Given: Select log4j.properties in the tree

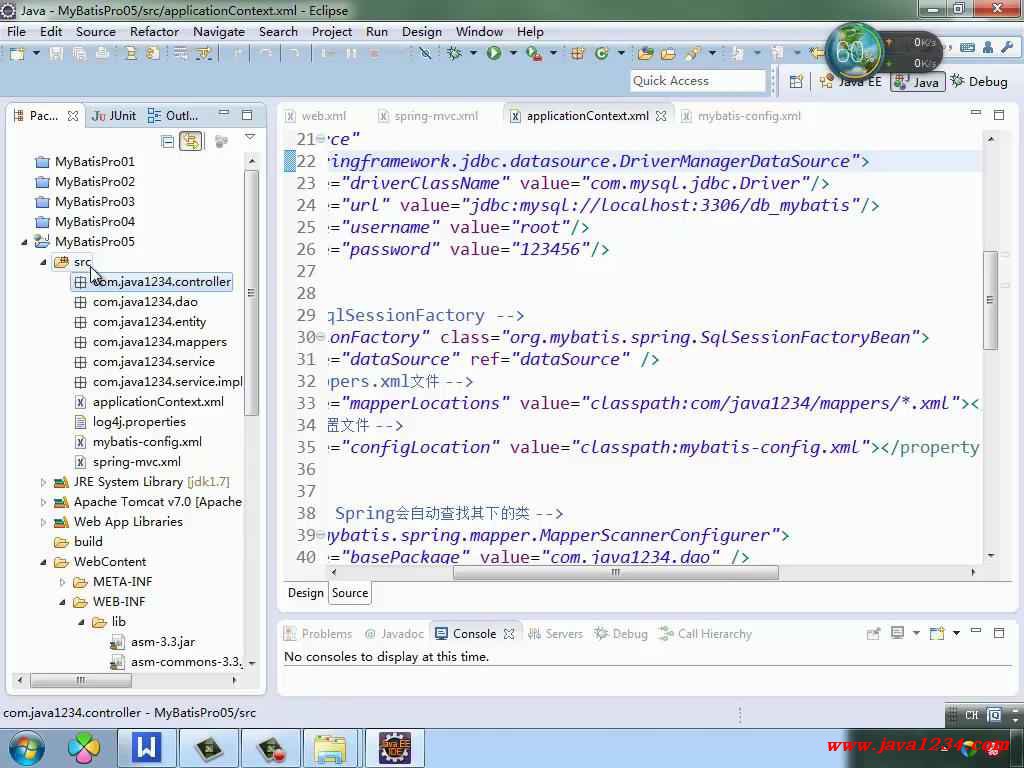Looking at the screenshot, I should tap(131, 422).
